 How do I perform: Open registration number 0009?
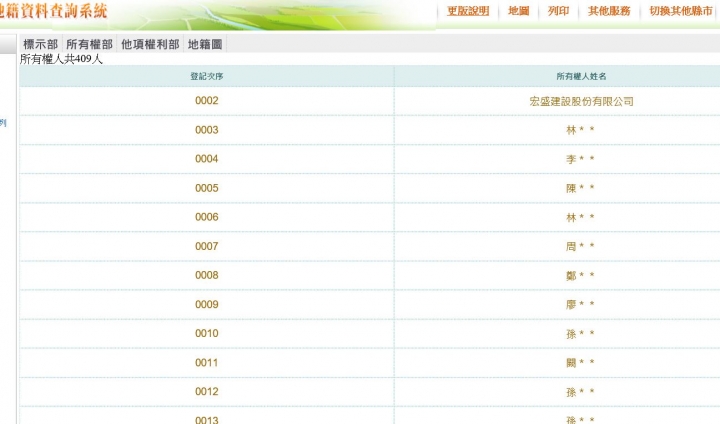[x=207, y=304]
